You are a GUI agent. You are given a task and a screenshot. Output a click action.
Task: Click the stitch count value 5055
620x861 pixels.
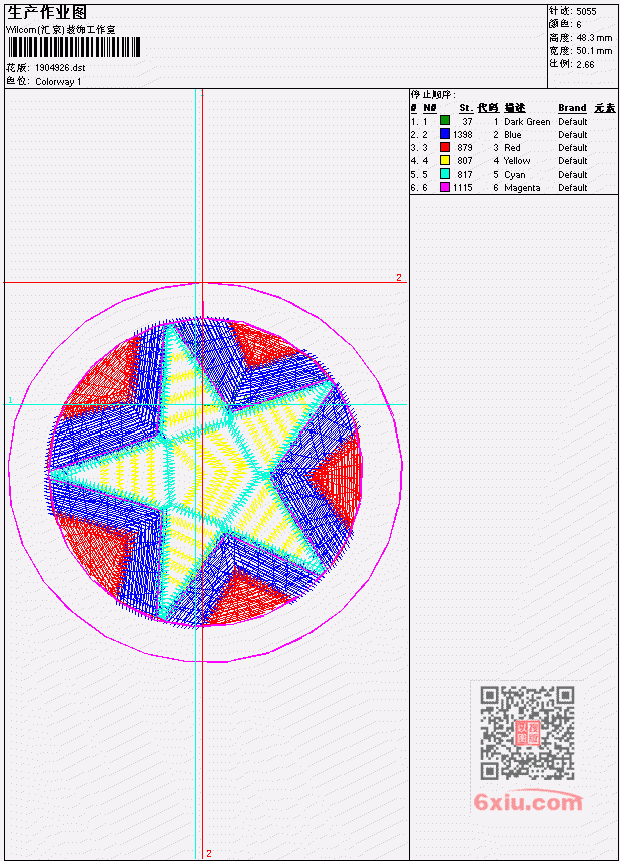(586, 12)
